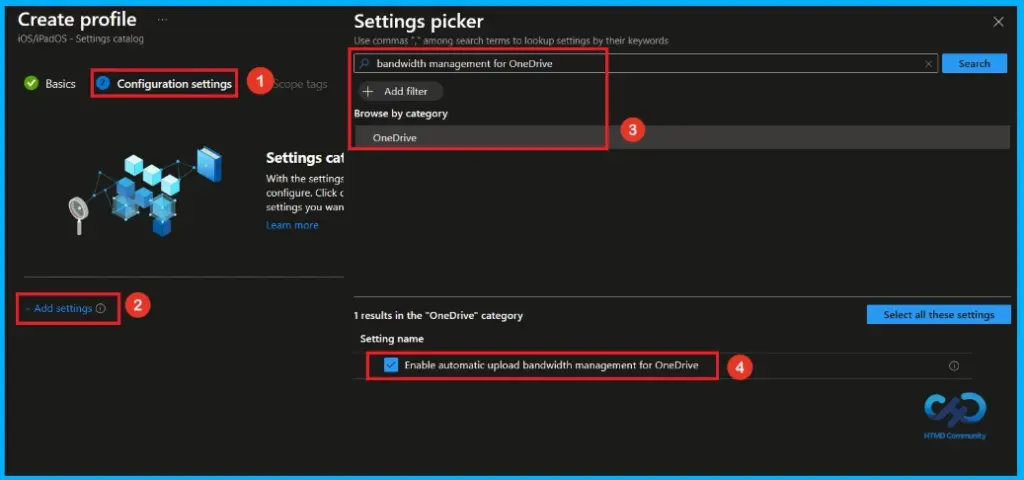Image resolution: width=1024 pixels, height=480 pixels.
Task: Select the OneDrive category row
Action: pyautogui.click(x=682, y=138)
